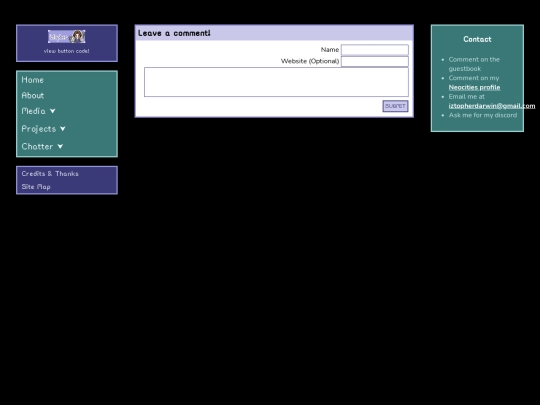
Task: Open the Neocities profile link
Action: [x=474, y=87]
